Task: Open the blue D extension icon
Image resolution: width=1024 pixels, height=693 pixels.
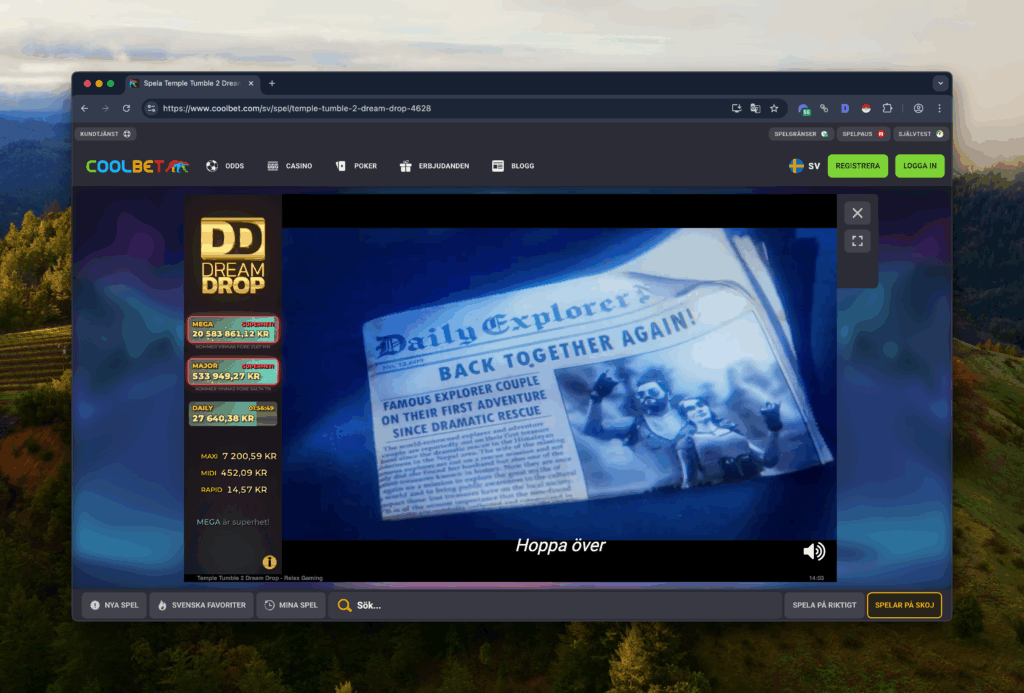Action: point(845,108)
